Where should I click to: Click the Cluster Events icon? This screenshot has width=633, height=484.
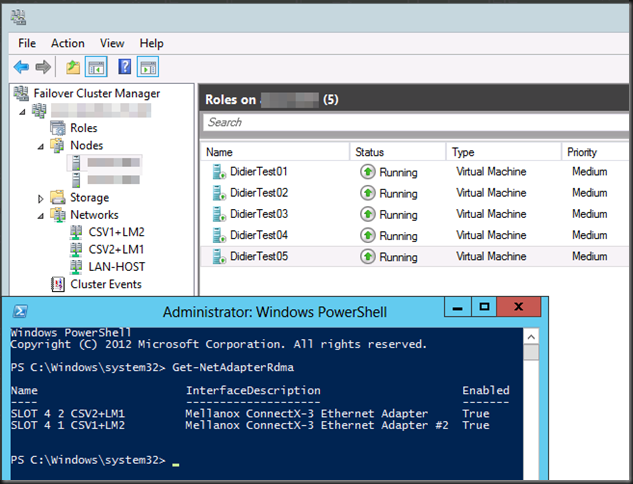pos(58,284)
